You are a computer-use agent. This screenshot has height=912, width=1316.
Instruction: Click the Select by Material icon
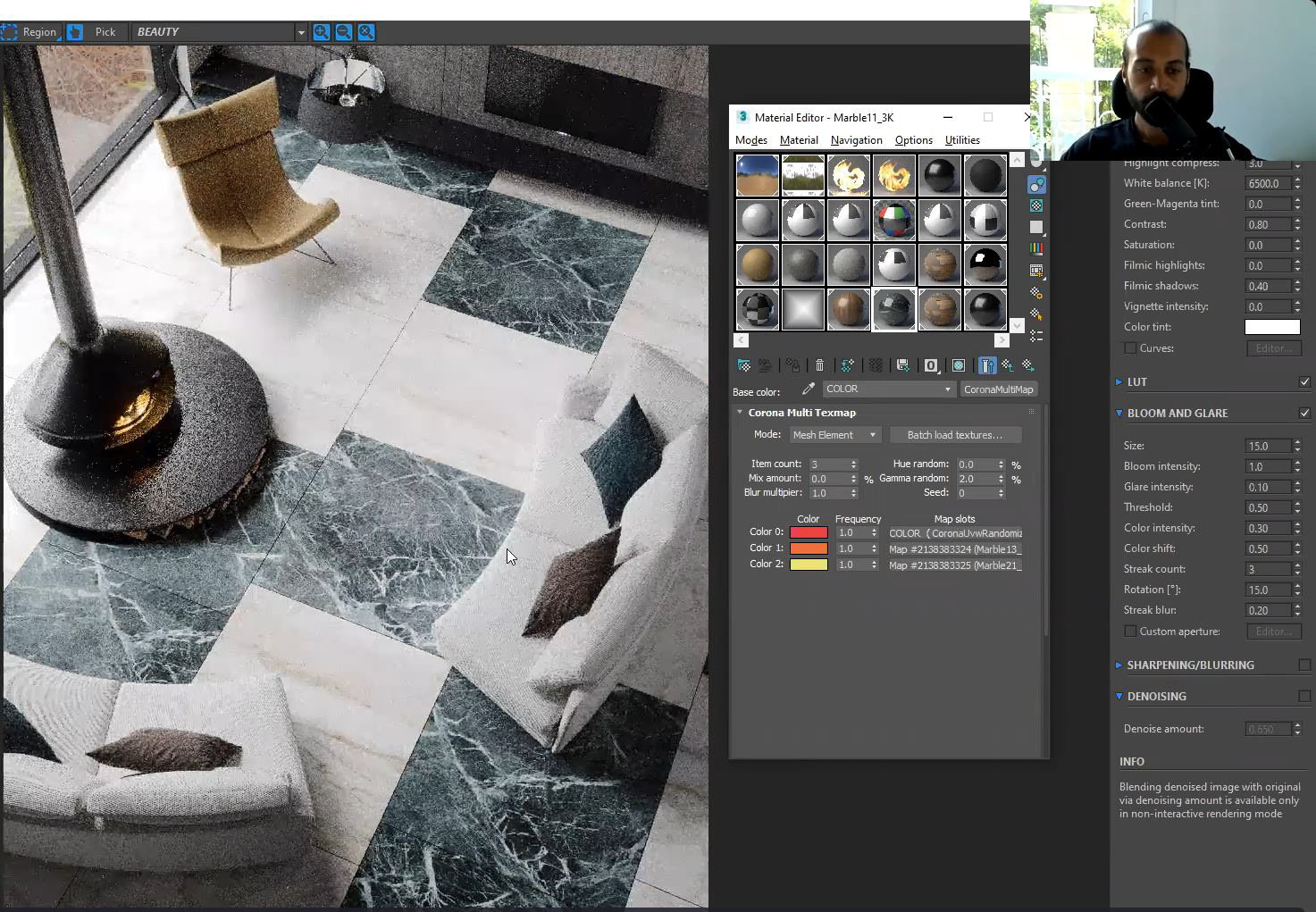[1036, 314]
